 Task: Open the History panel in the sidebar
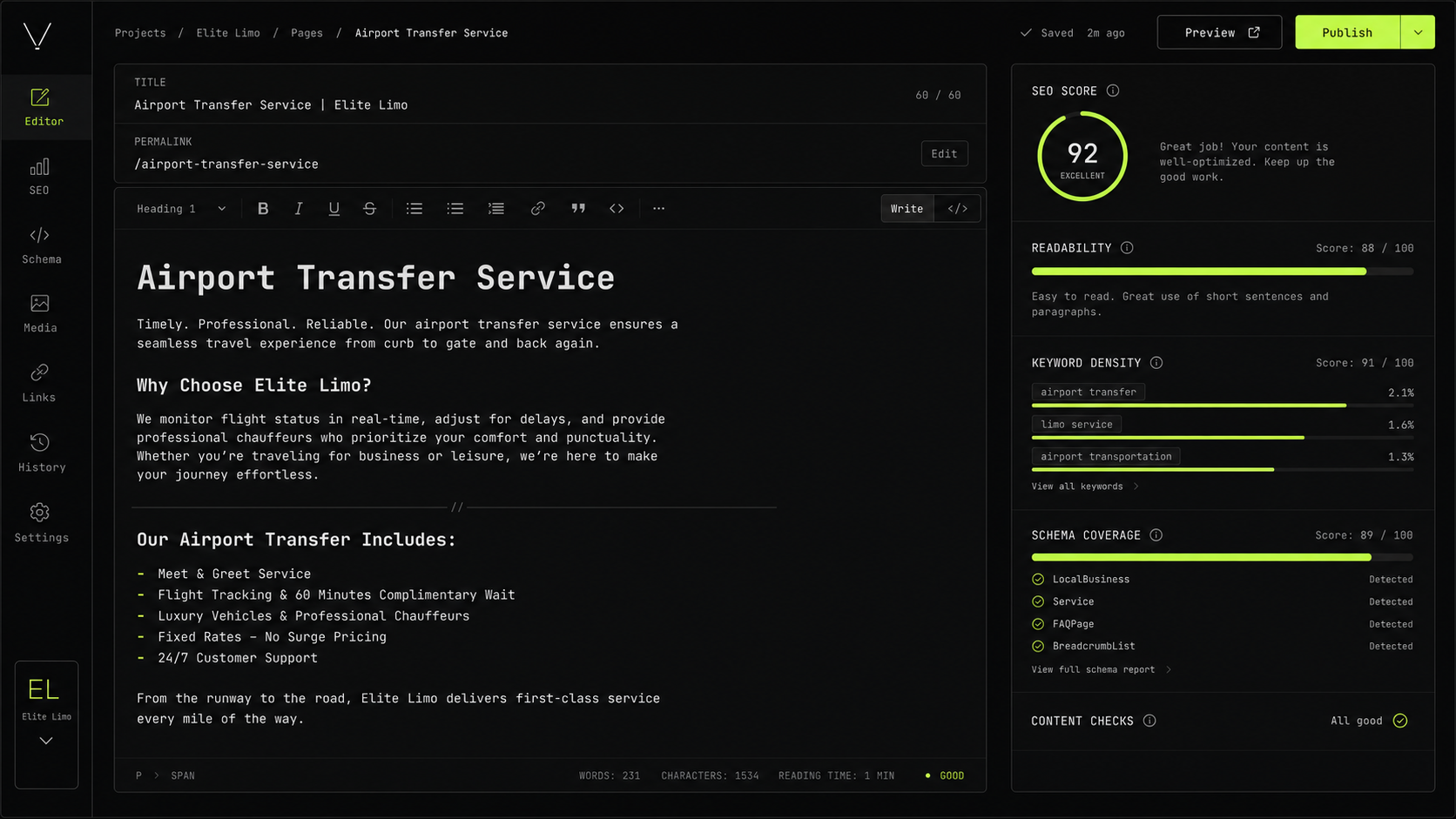(41, 453)
